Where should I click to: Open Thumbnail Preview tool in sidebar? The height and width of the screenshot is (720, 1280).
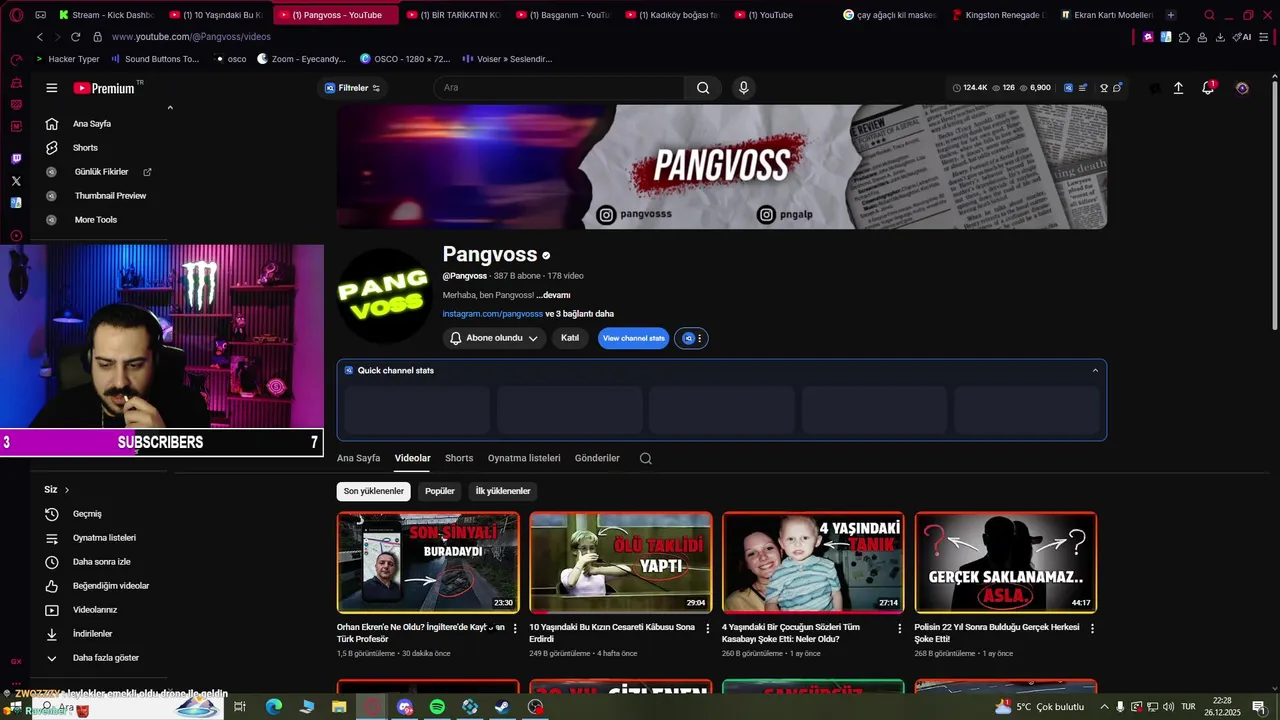click(x=109, y=196)
